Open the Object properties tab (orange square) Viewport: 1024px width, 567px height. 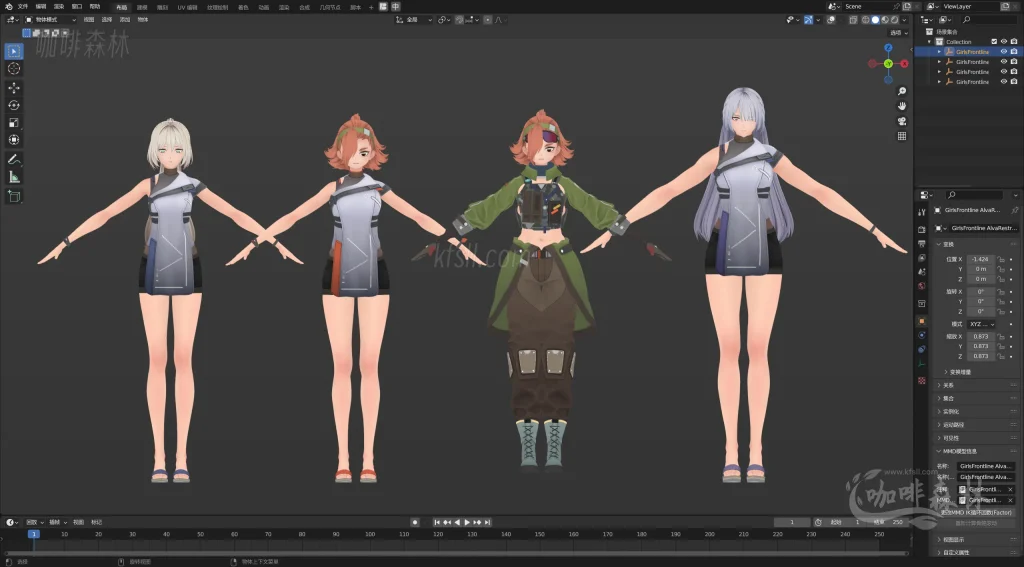[x=921, y=321]
